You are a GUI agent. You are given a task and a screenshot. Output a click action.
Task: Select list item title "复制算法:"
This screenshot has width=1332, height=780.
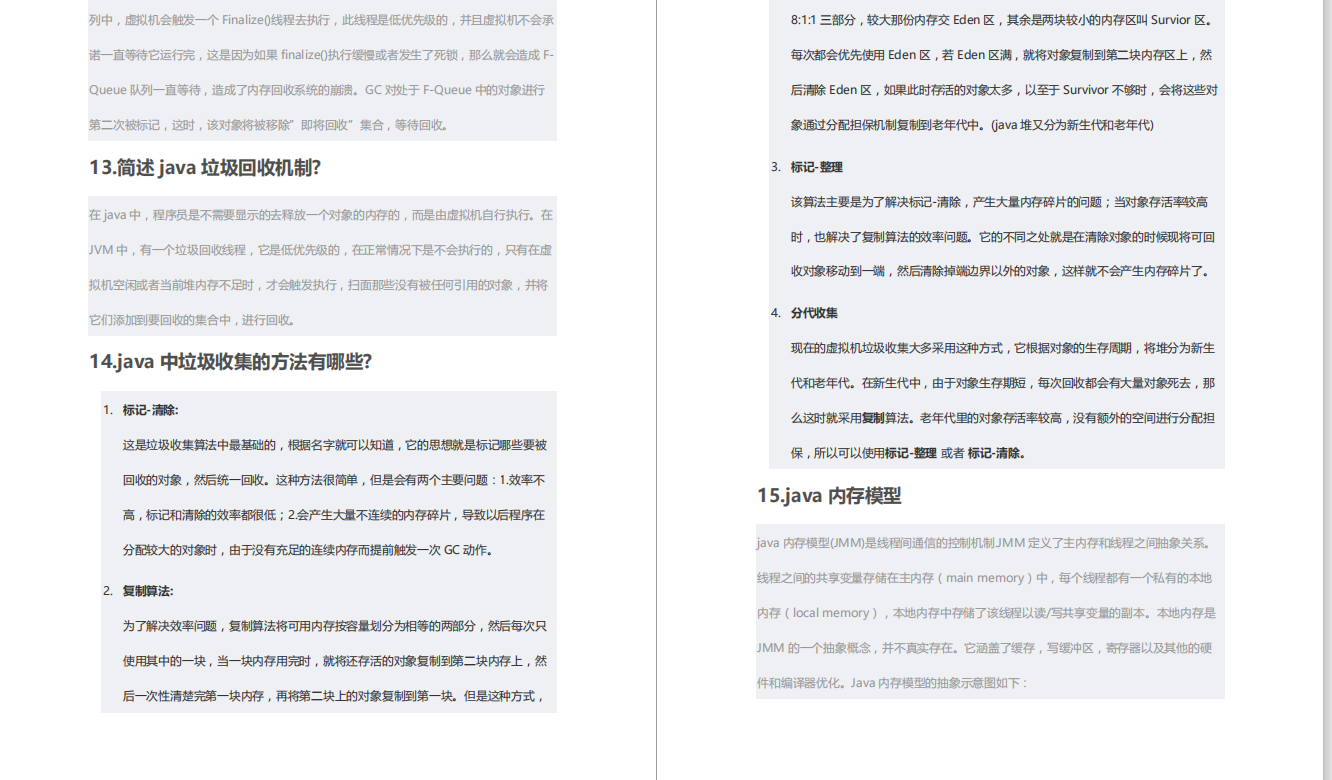point(148,591)
